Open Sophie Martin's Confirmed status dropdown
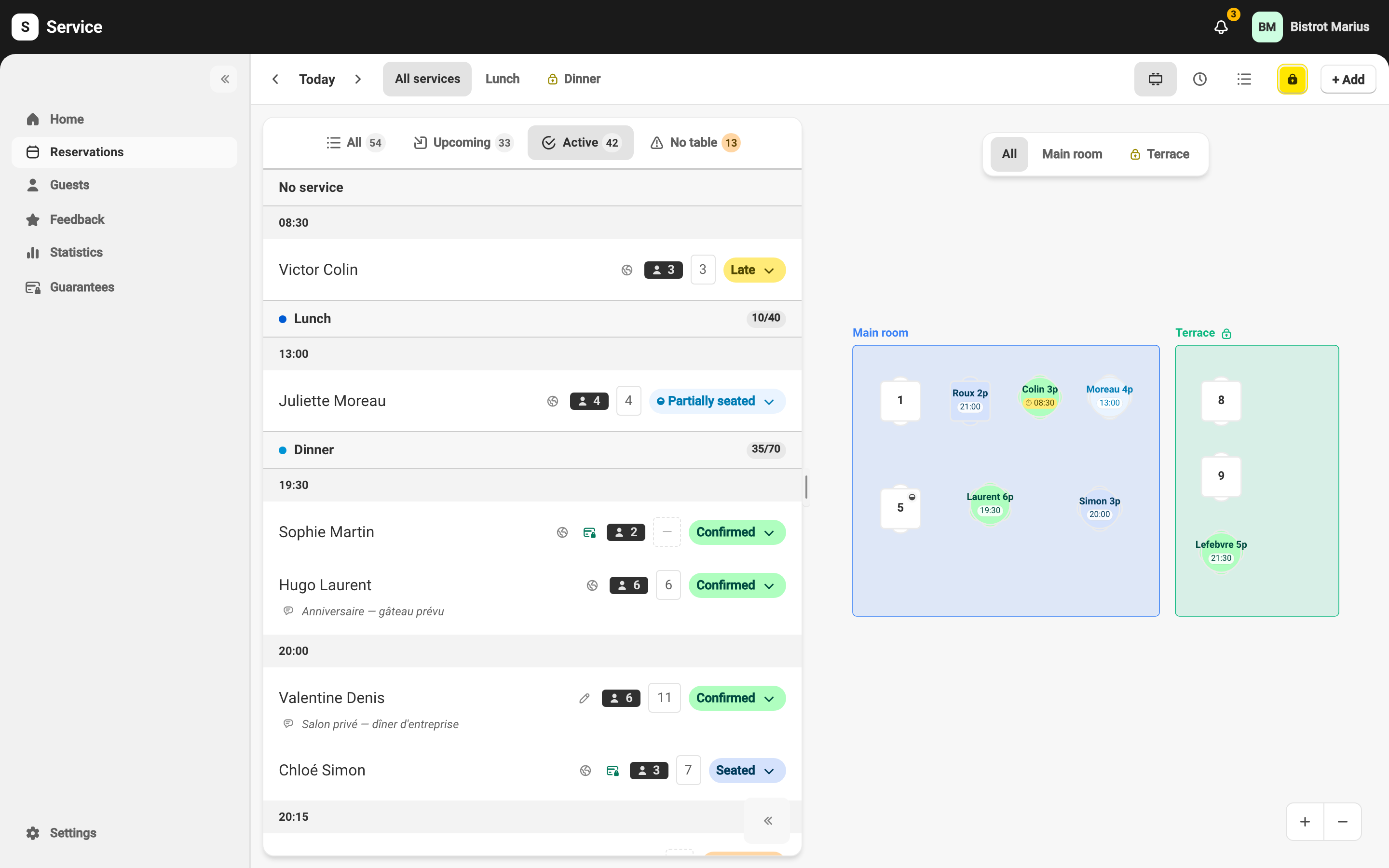 (x=737, y=533)
